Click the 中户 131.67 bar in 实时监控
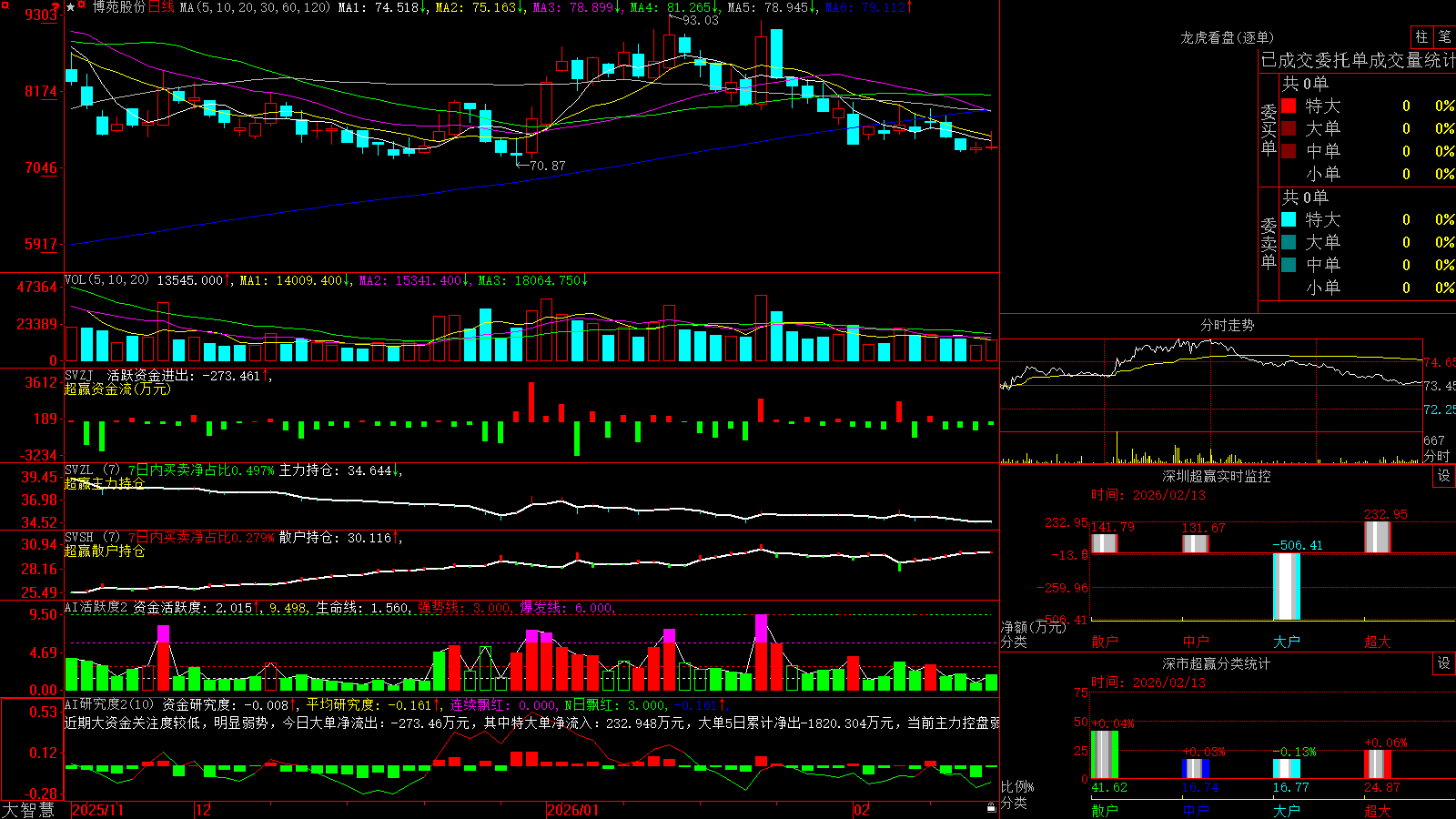 tap(1196, 543)
